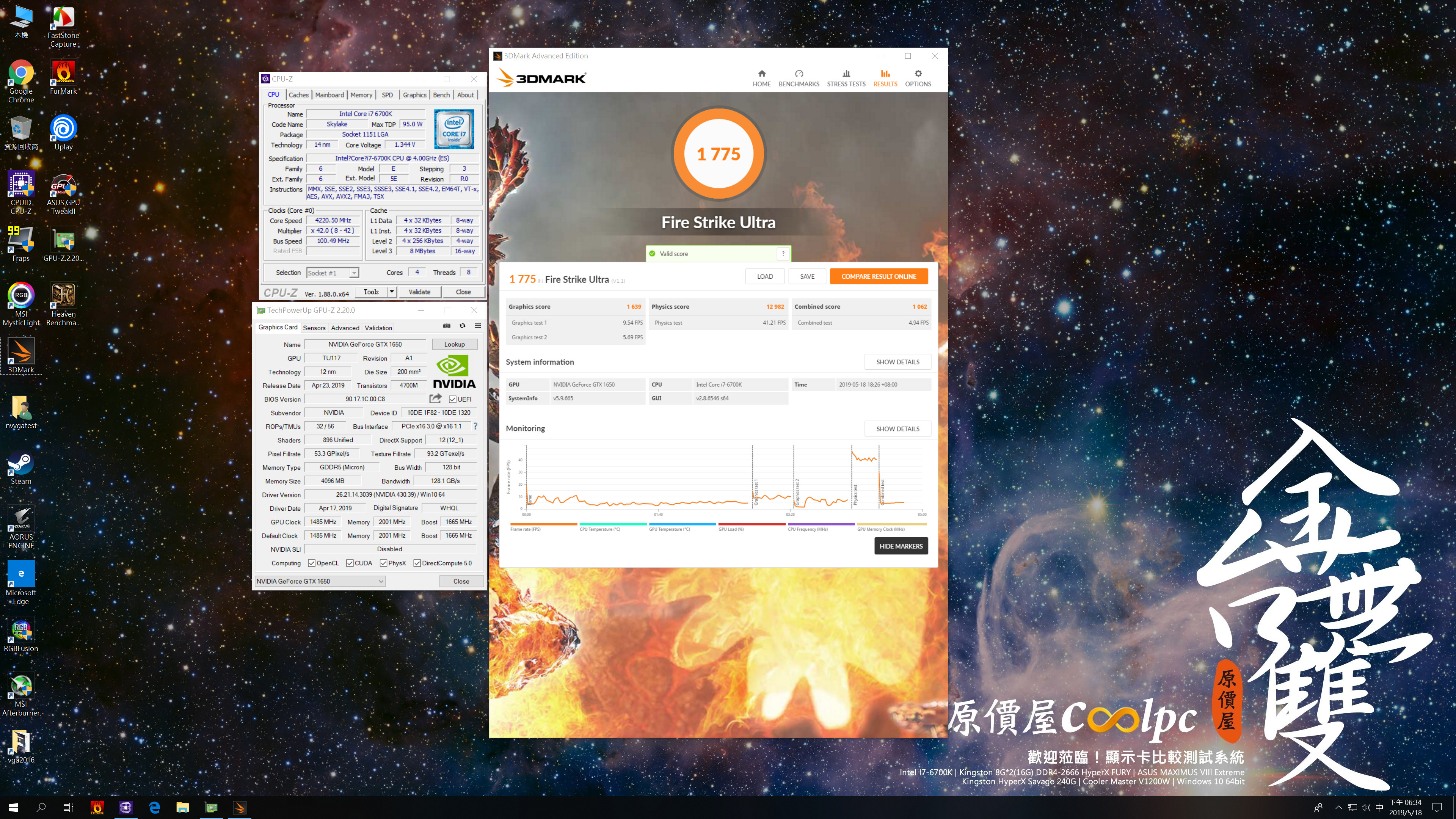Open the FastStone Capture desktop icon
1456x819 pixels.
(x=63, y=26)
